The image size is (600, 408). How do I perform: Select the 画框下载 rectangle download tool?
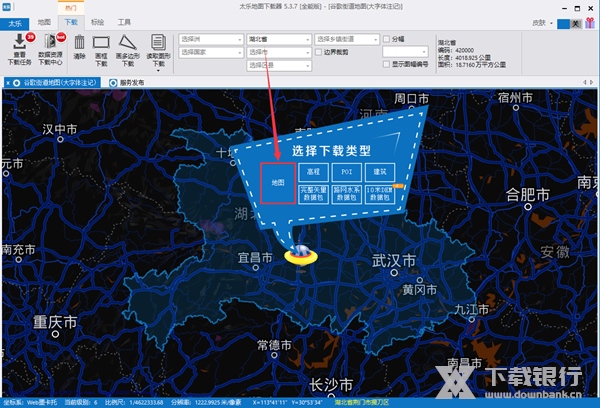pos(101,42)
